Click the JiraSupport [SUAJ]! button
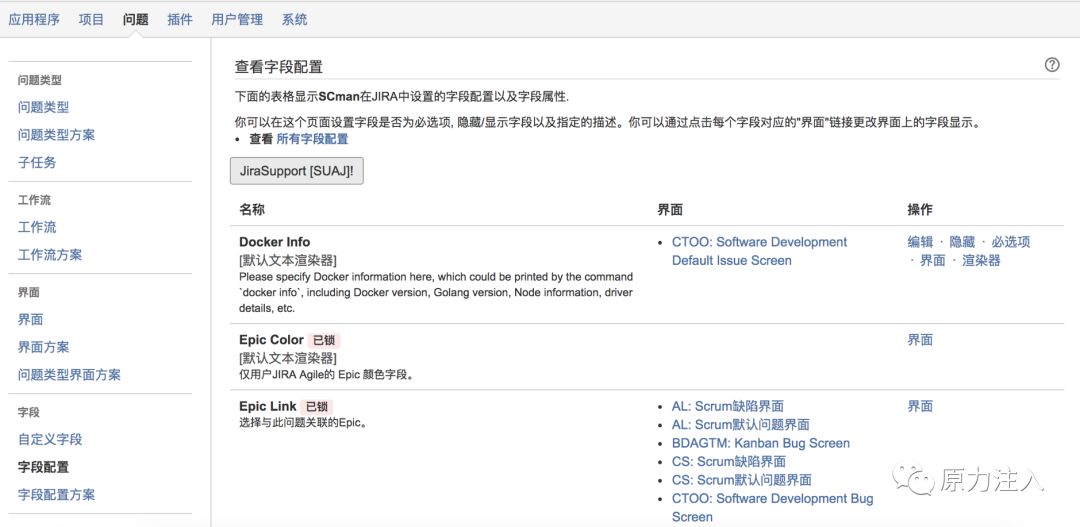The image size is (1080, 527). [296, 171]
